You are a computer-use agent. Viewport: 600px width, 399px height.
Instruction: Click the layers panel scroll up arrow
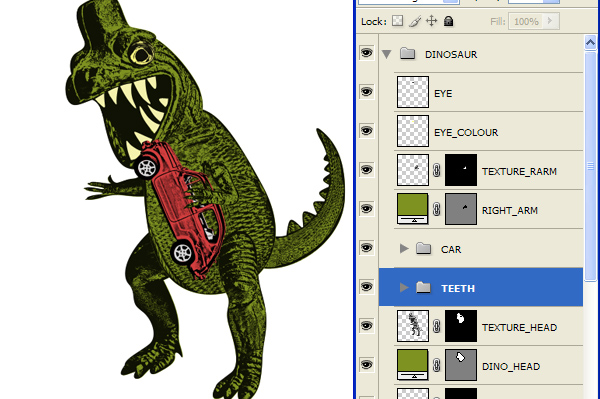click(590, 42)
